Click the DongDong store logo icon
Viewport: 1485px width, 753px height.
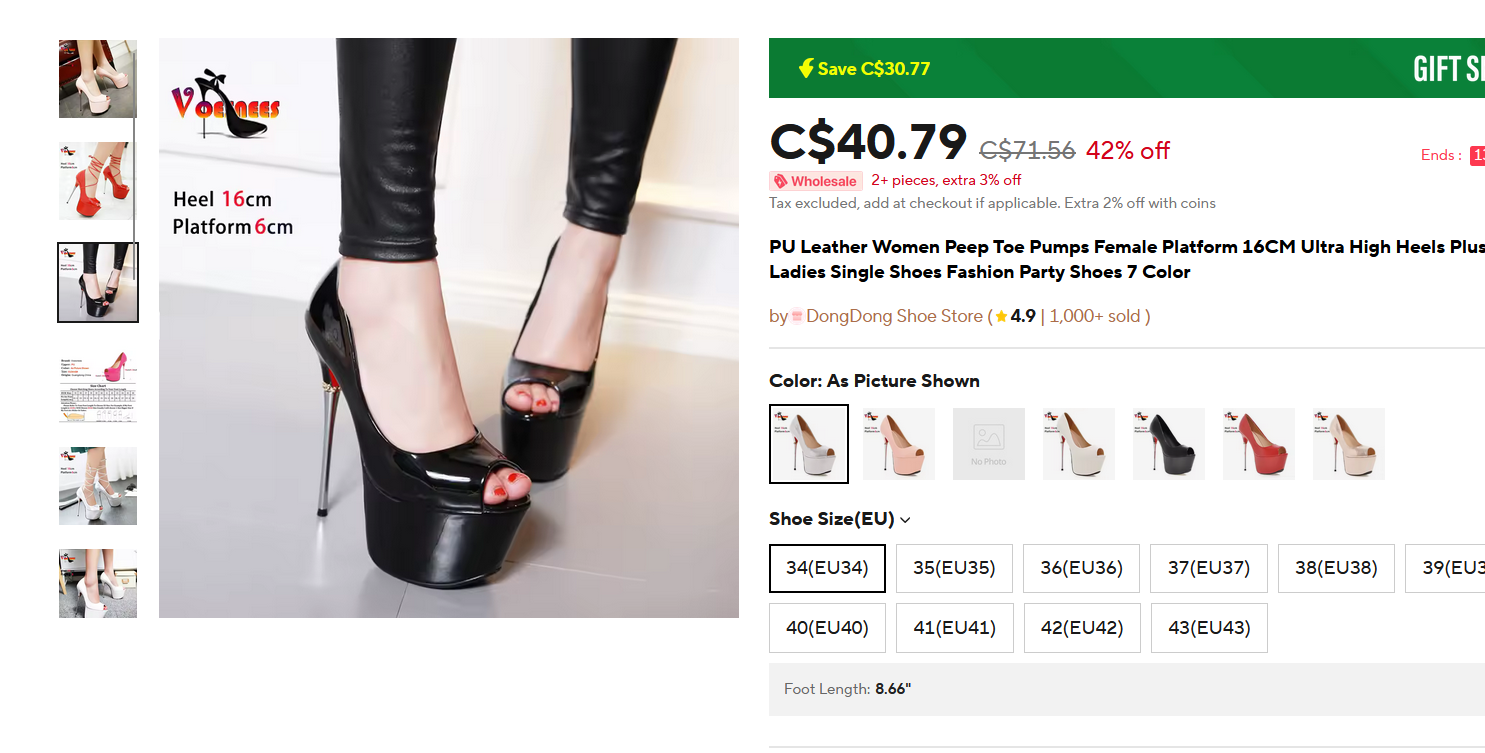[x=797, y=317]
